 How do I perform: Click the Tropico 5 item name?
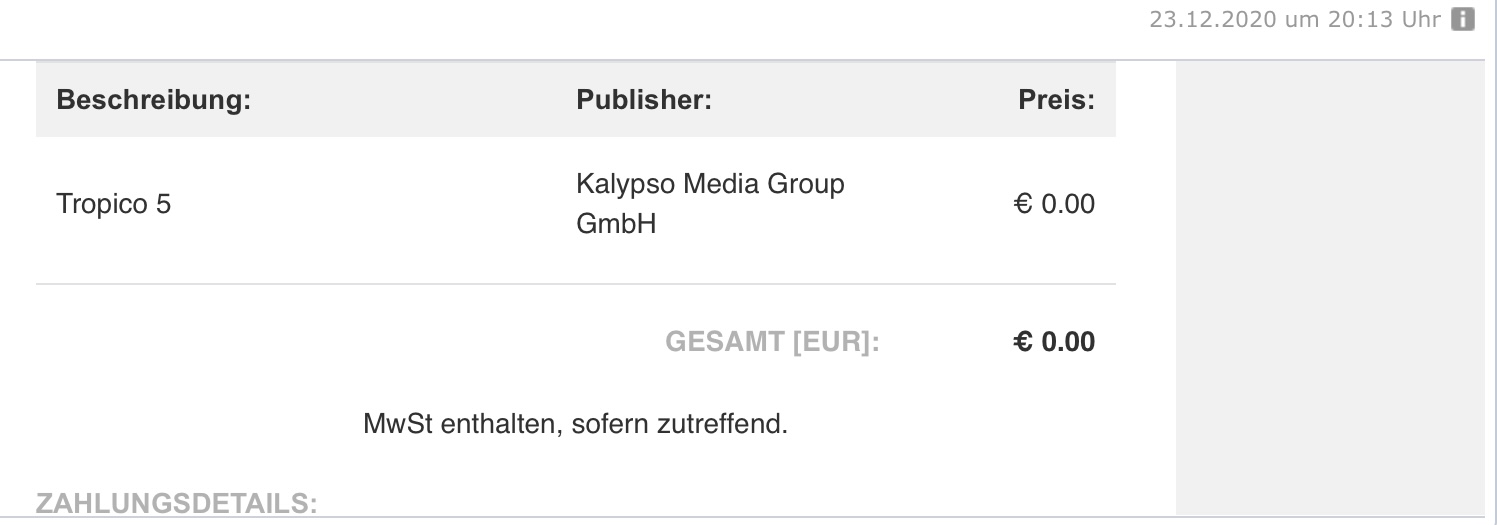(x=114, y=205)
